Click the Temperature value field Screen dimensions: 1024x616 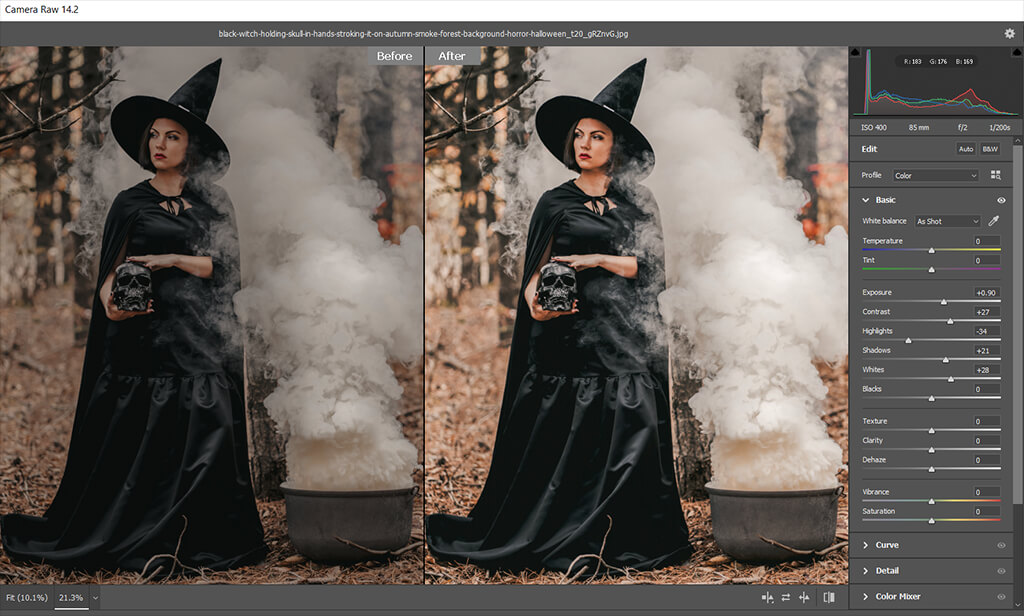986,241
